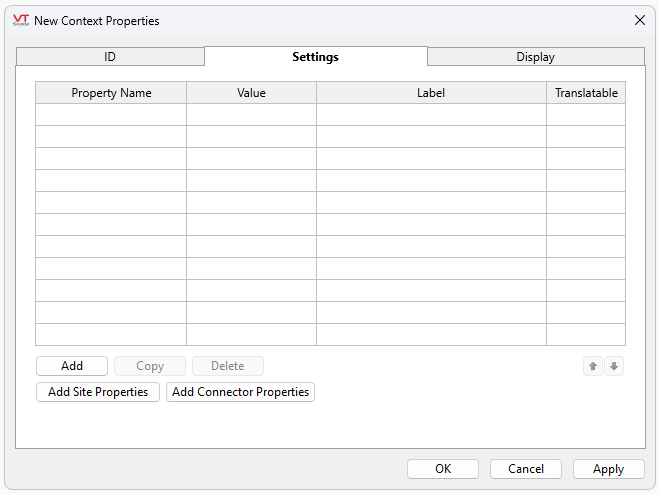
Task: Confirm with the OK button
Action: tap(443, 469)
